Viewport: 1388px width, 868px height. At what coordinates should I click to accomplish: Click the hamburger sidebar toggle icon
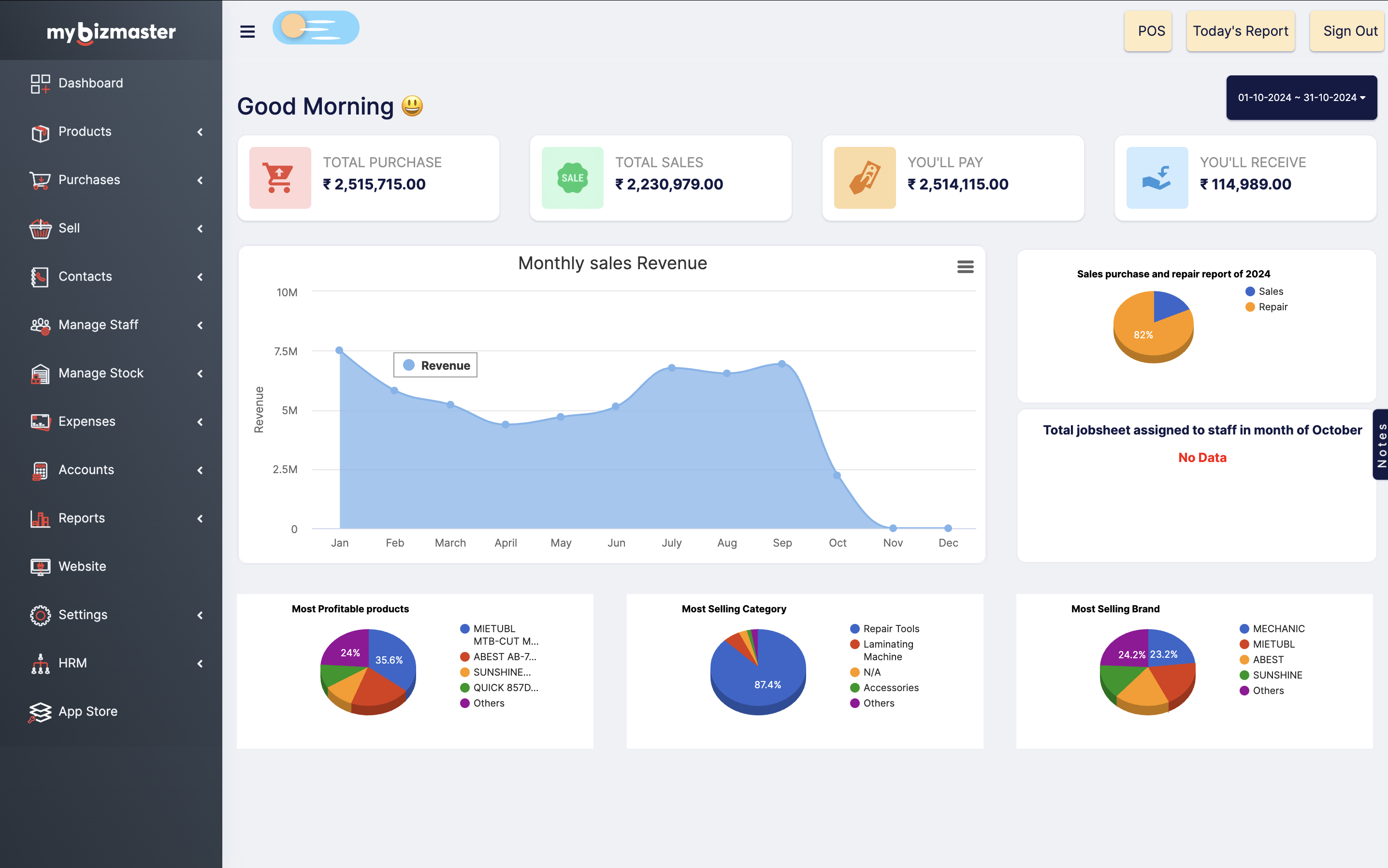click(x=247, y=31)
